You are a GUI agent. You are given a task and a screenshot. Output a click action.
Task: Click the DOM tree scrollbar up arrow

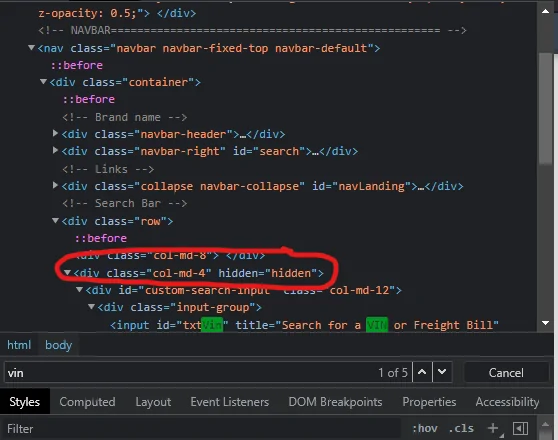[545, 11]
